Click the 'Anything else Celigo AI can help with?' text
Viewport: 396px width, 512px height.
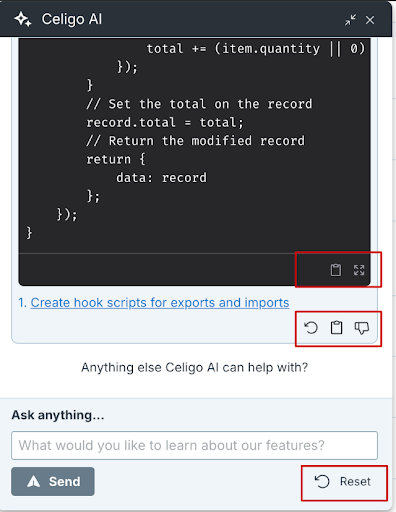point(194,367)
